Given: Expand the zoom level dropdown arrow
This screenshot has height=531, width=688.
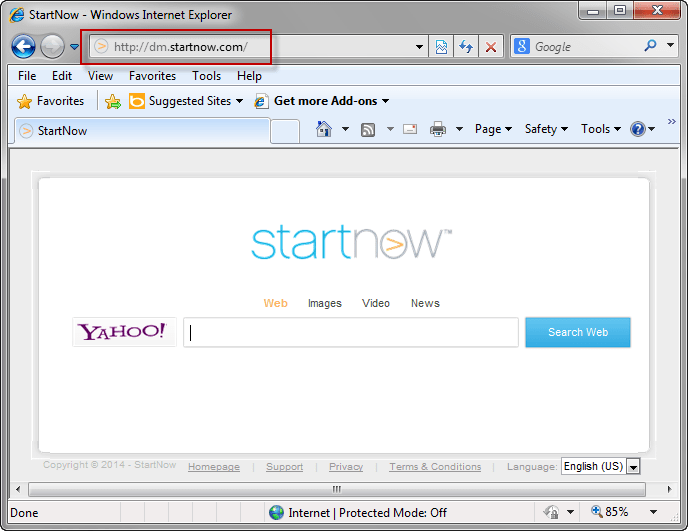Looking at the screenshot, I should pos(653,512).
